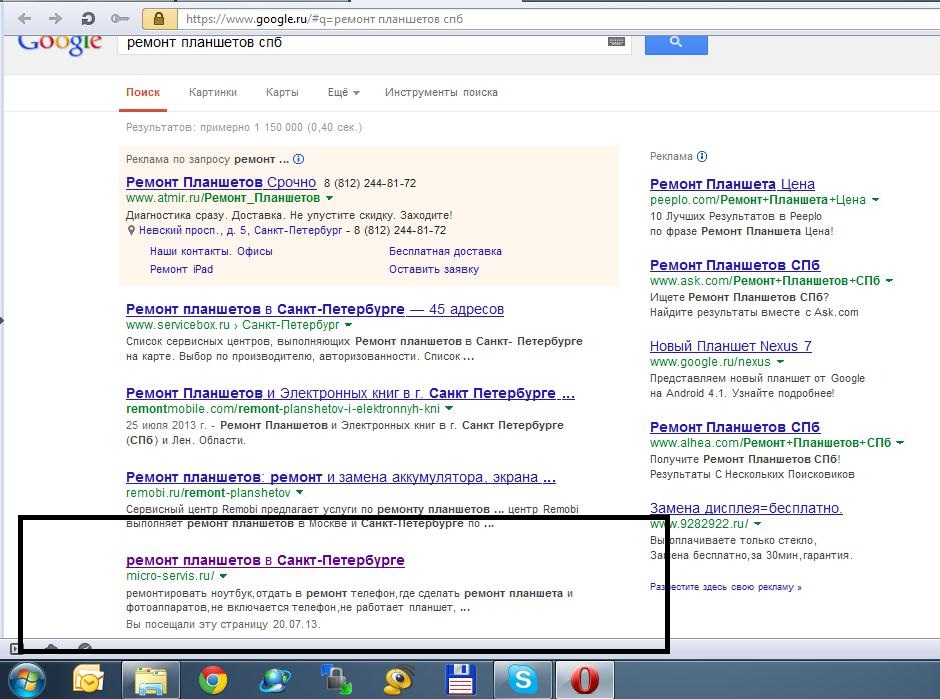
Task: Expand dropdown arrow next to www.alhea.com URL
Action: 900,443
